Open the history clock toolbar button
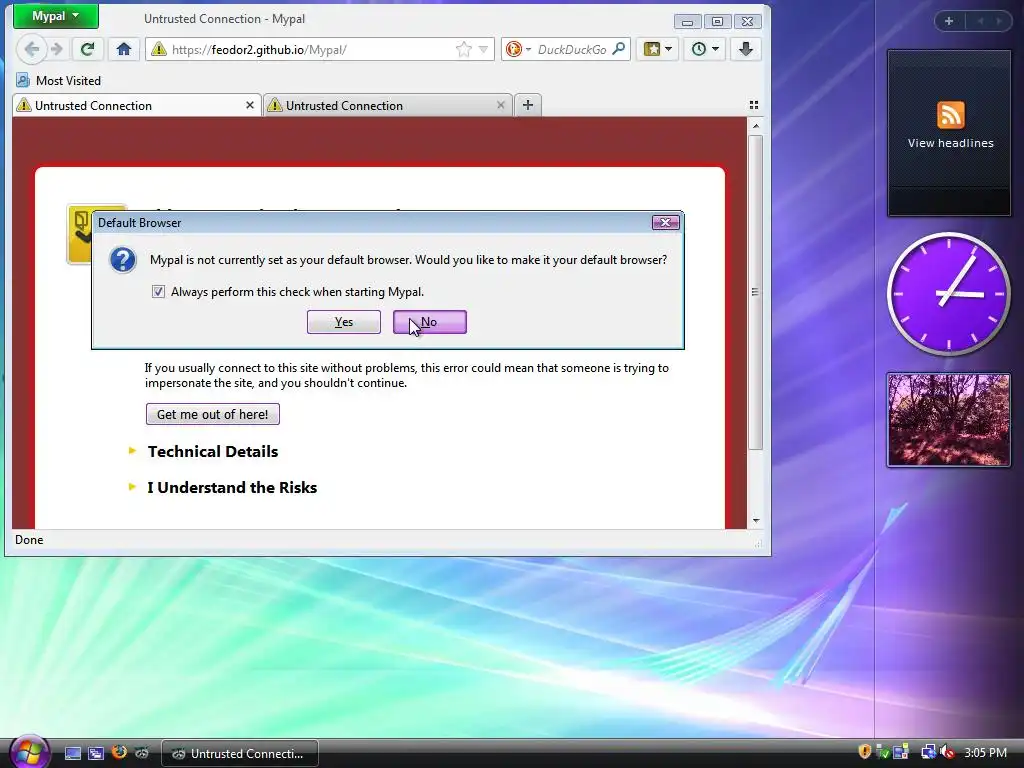 click(x=705, y=49)
